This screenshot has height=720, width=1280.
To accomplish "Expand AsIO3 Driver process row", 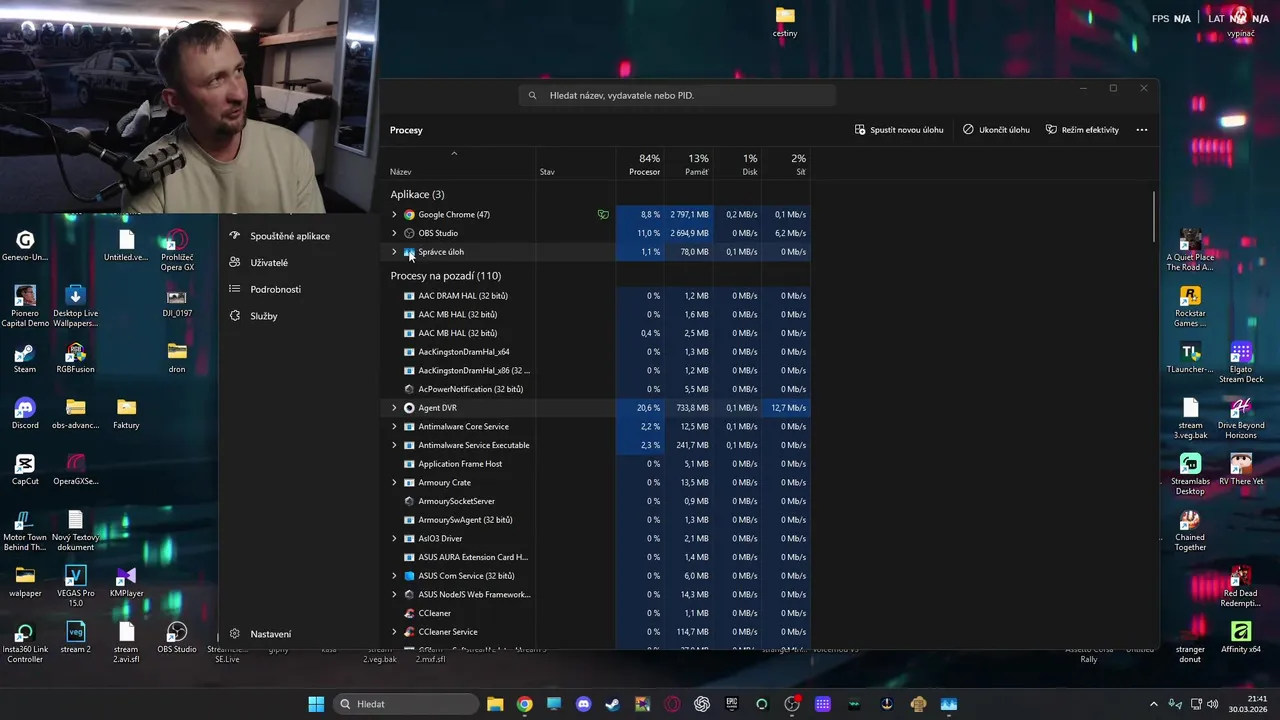I will pyautogui.click(x=394, y=539).
